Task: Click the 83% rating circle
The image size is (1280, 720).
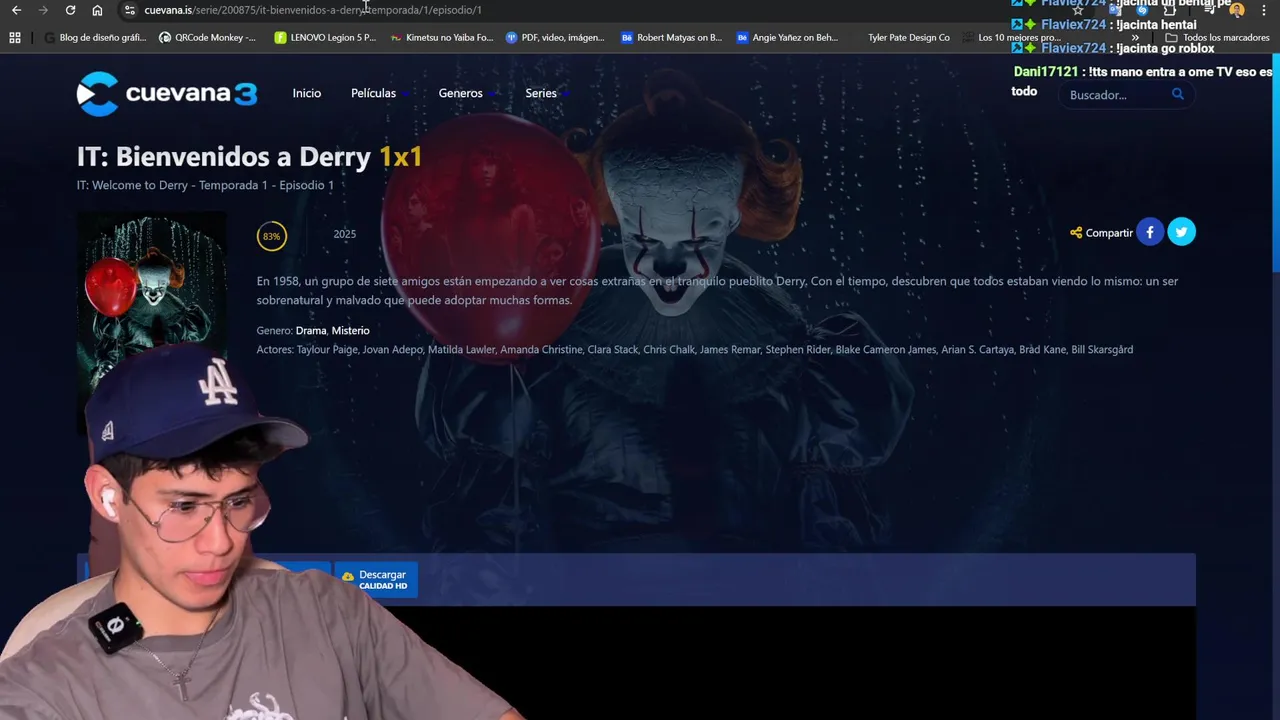Action: tap(271, 236)
